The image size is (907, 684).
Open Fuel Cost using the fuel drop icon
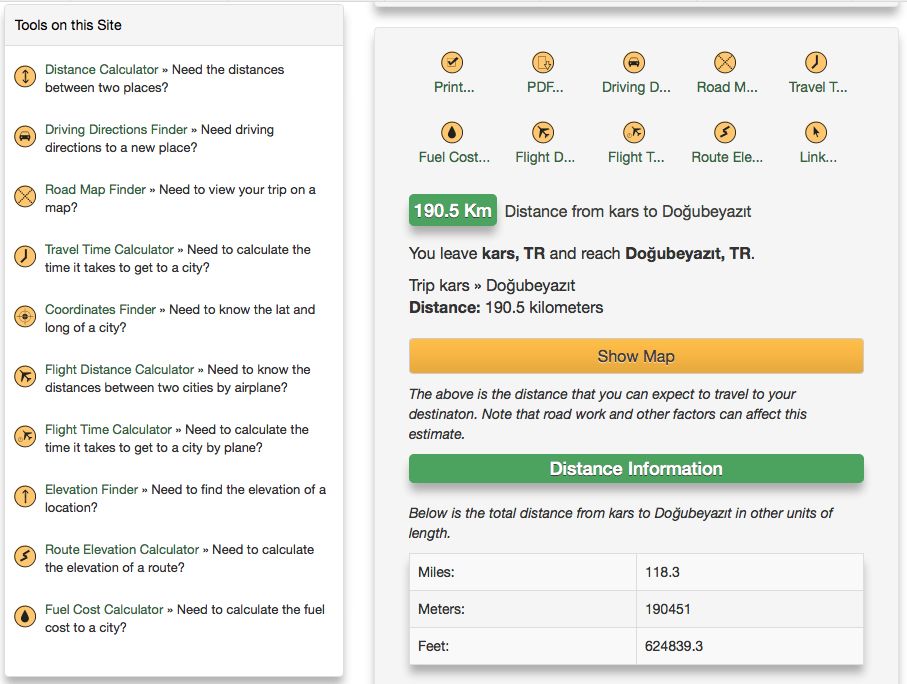[452, 131]
